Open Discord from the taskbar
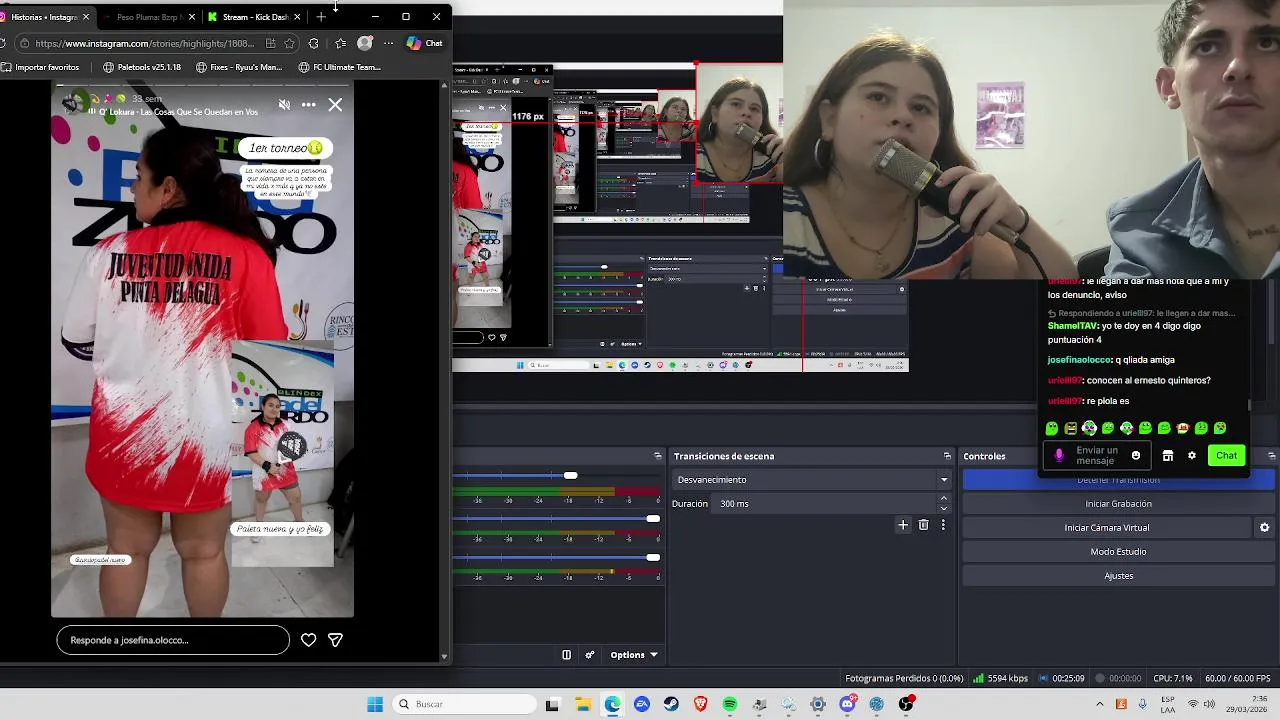The image size is (1280, 720). pos(847,704)
